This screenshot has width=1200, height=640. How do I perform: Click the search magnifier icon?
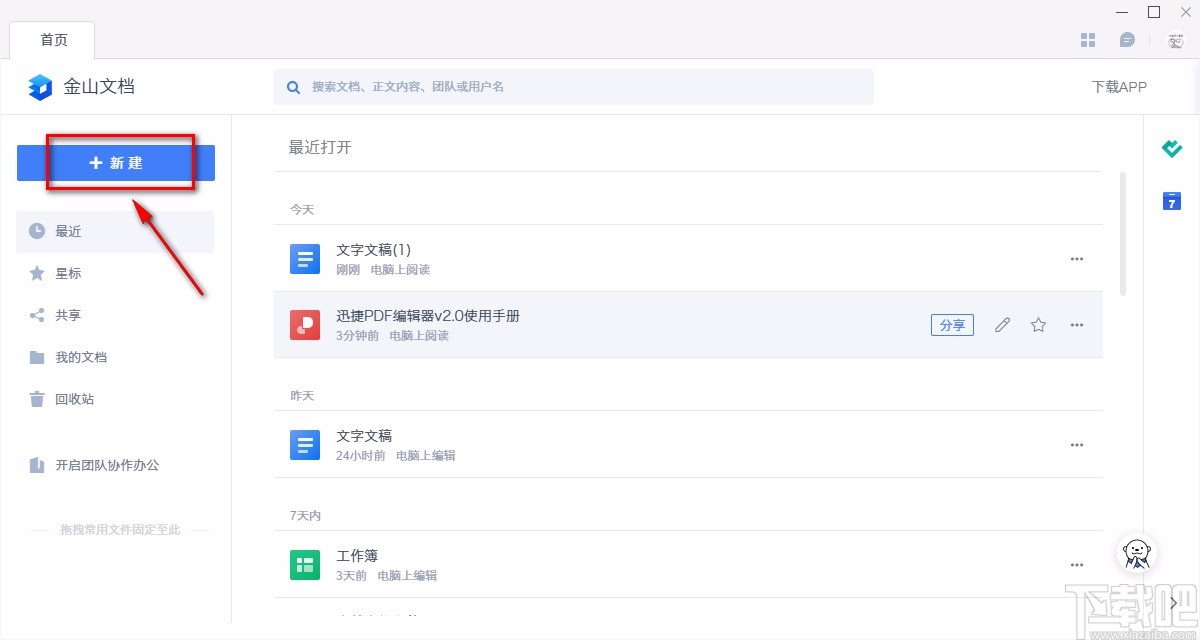293,87
